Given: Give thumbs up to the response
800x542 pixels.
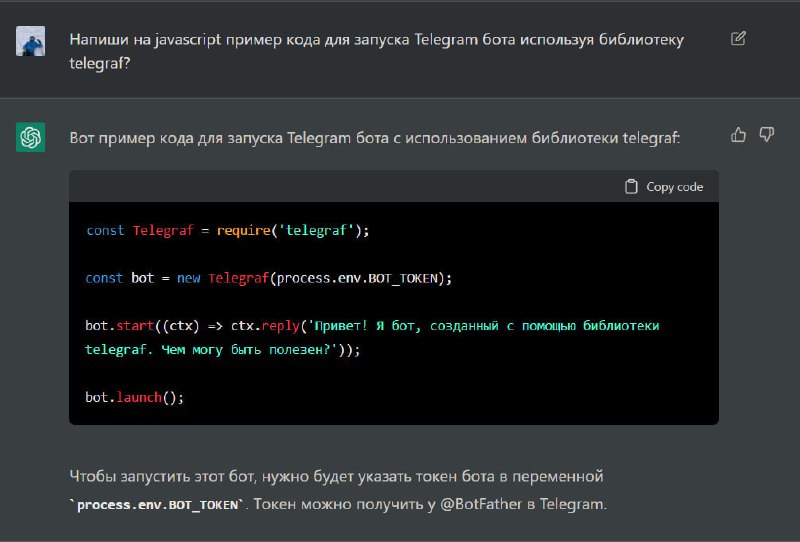Looking at the screenshot, I should [738, 135].
